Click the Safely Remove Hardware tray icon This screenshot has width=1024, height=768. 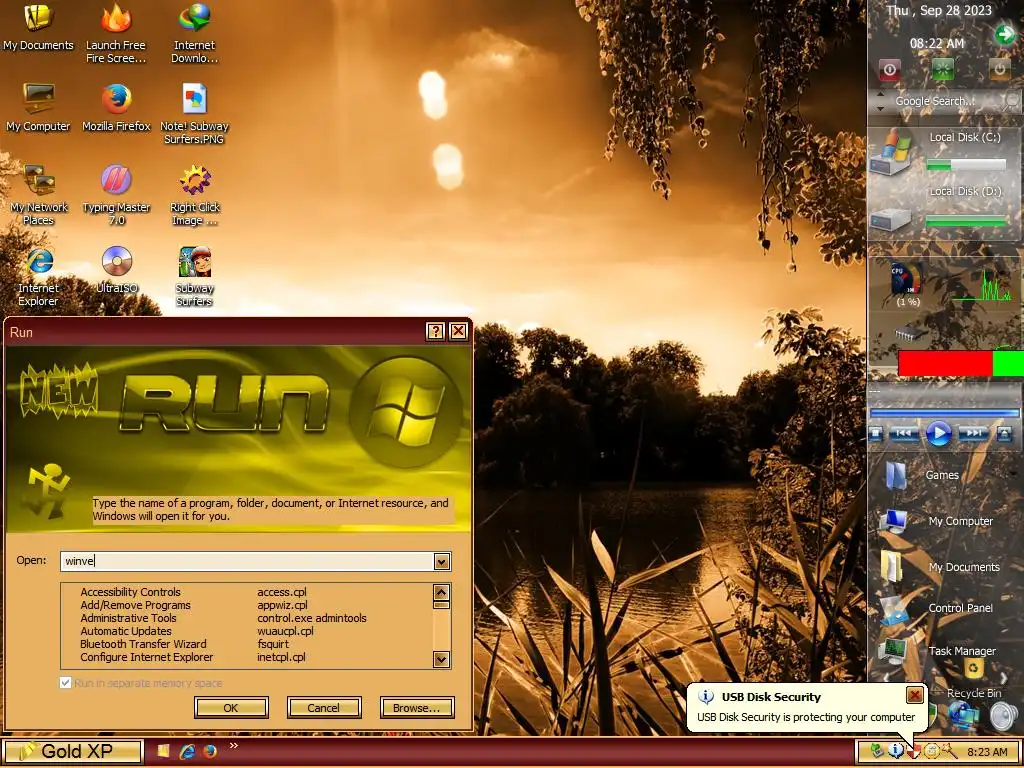[877, 752]
